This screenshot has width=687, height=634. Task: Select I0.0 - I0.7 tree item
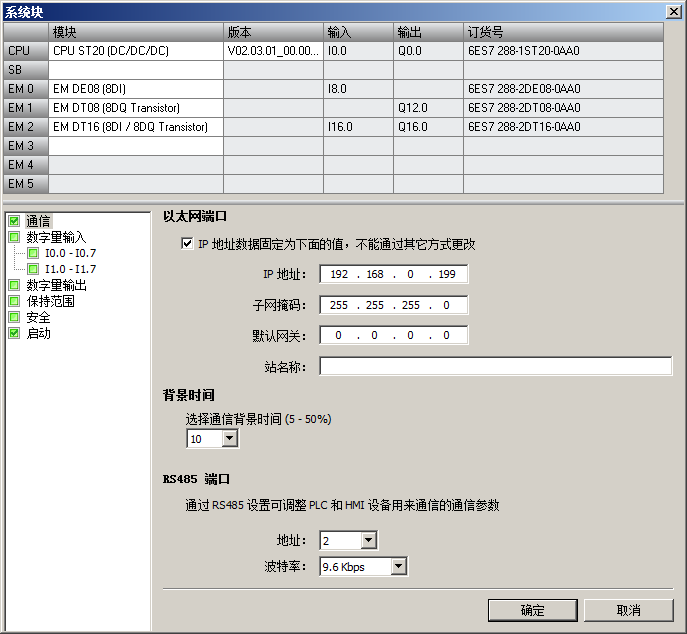71,253
